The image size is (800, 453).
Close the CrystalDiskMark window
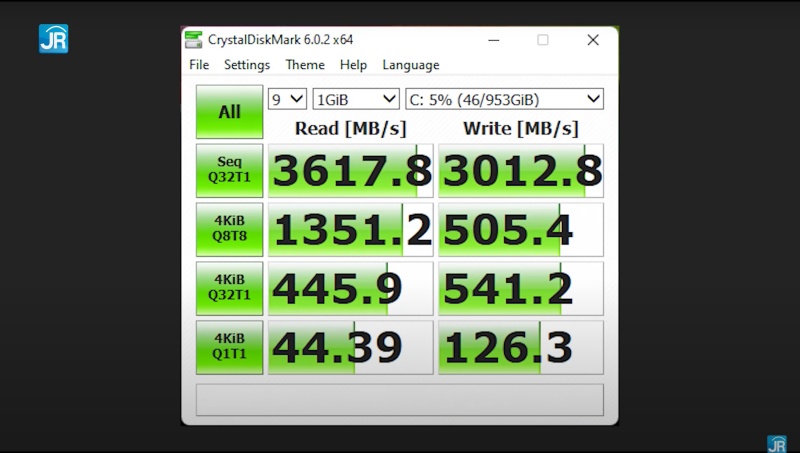(x=593, y=40)
